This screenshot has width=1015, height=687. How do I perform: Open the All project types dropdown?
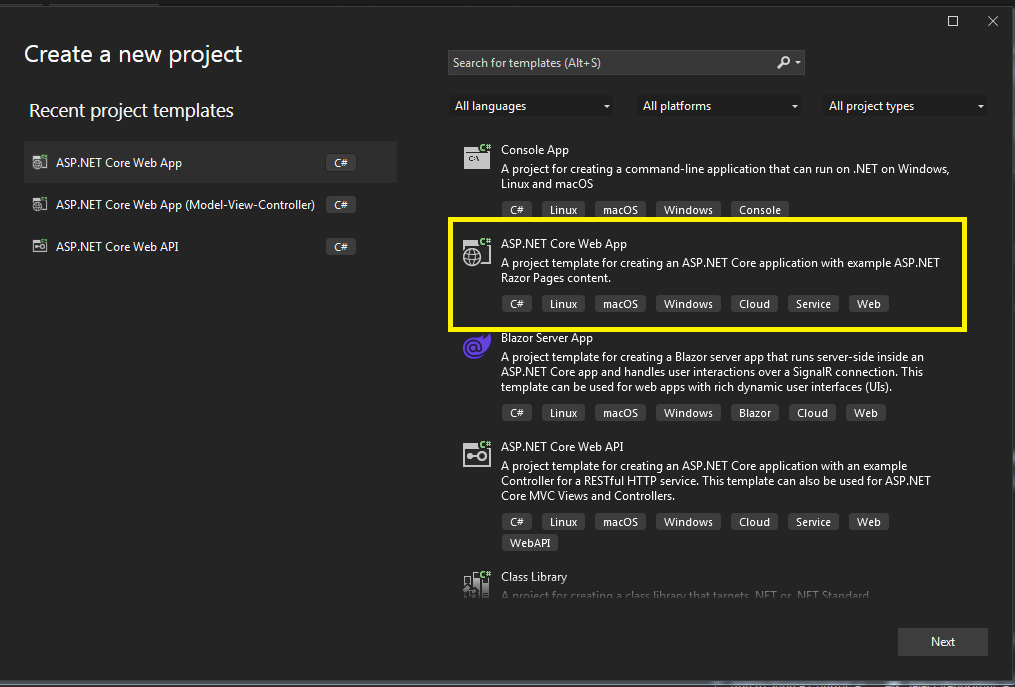pos(904,105)
